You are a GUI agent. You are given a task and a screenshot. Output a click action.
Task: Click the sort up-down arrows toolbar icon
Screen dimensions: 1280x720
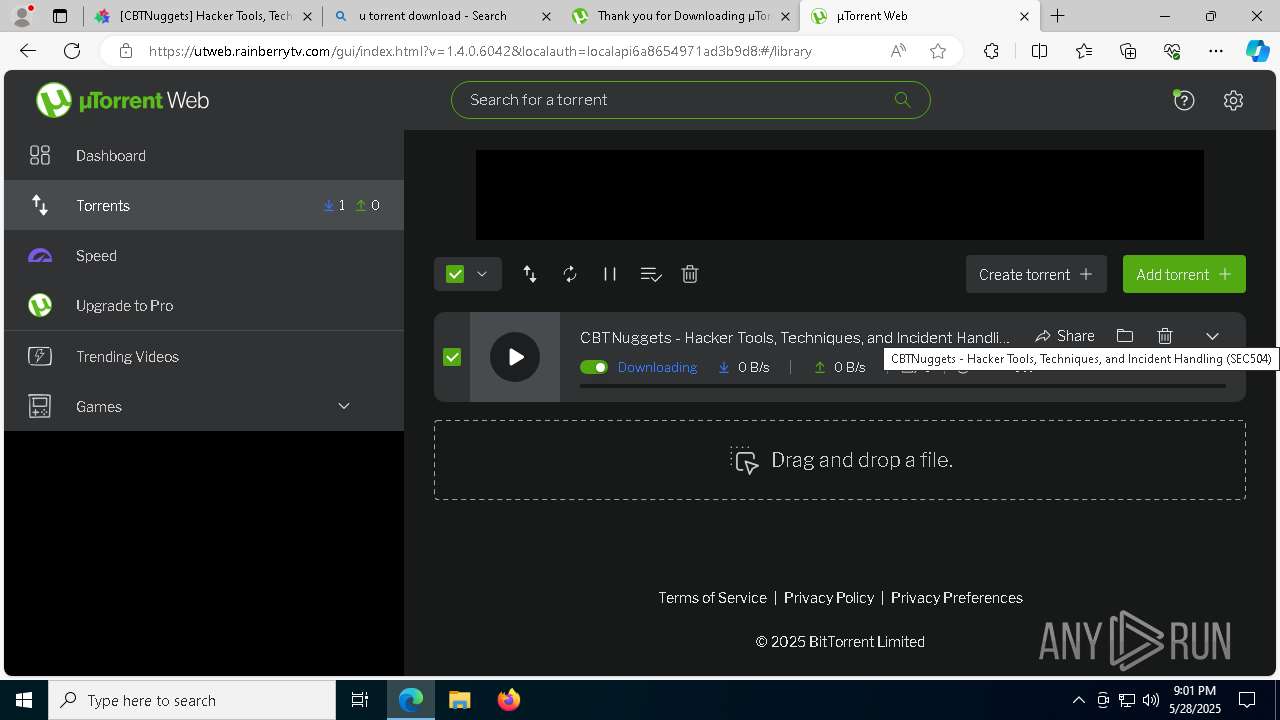click(530, 274)
